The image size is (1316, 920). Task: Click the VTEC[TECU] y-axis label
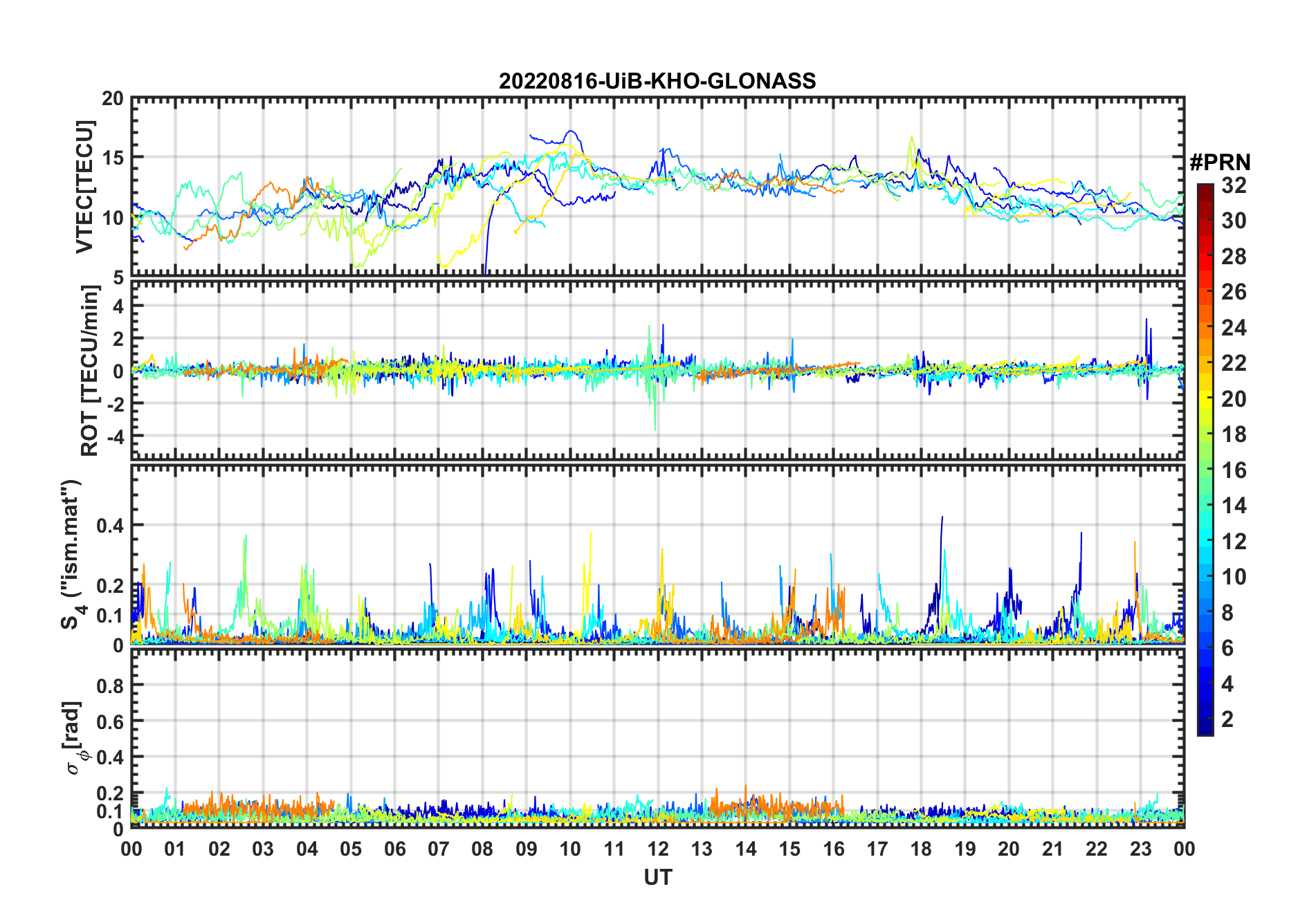pos(84,187)
